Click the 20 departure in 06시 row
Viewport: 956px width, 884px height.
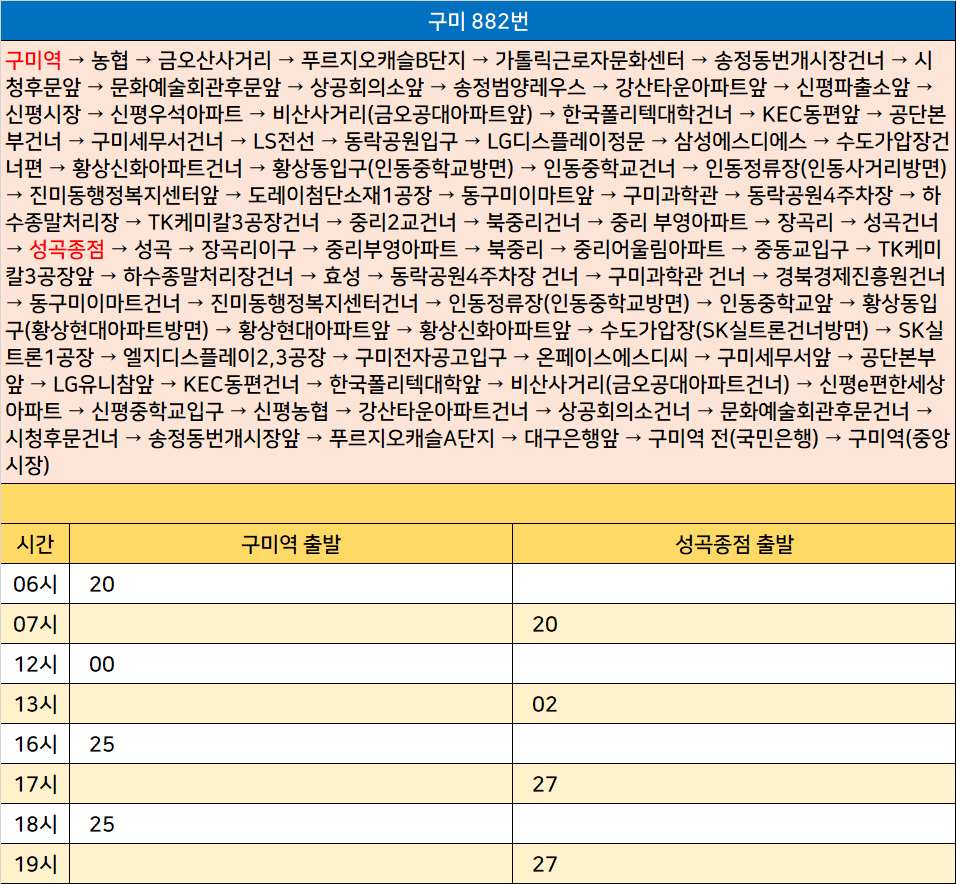point(102,584)
